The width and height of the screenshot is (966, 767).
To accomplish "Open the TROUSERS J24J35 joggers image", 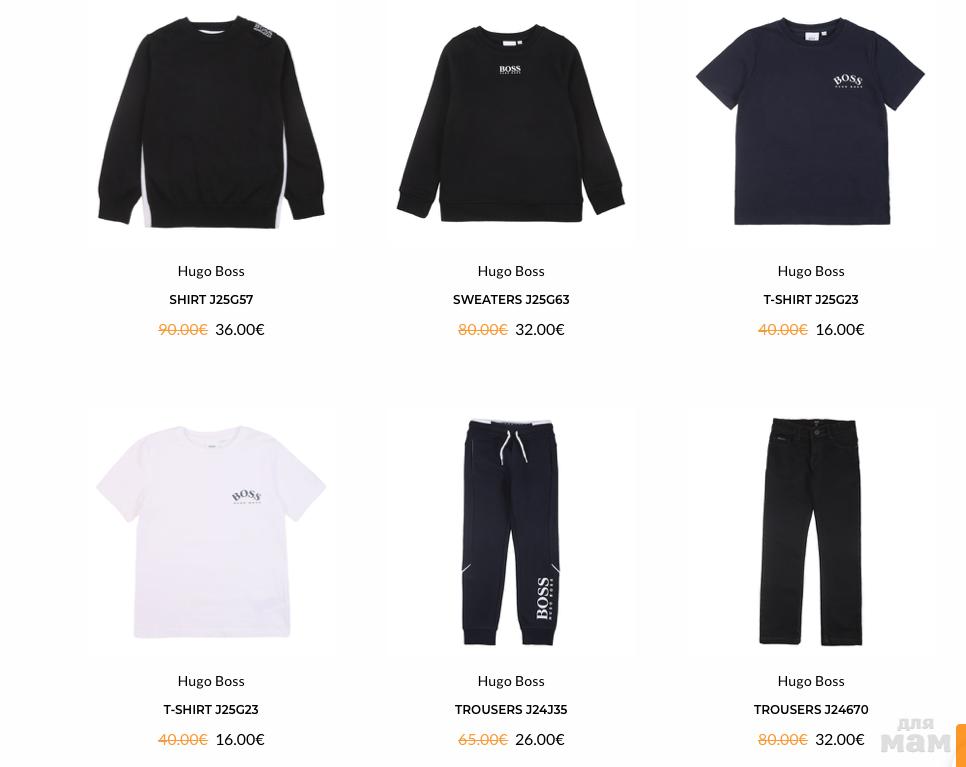I will click(511, 533).
